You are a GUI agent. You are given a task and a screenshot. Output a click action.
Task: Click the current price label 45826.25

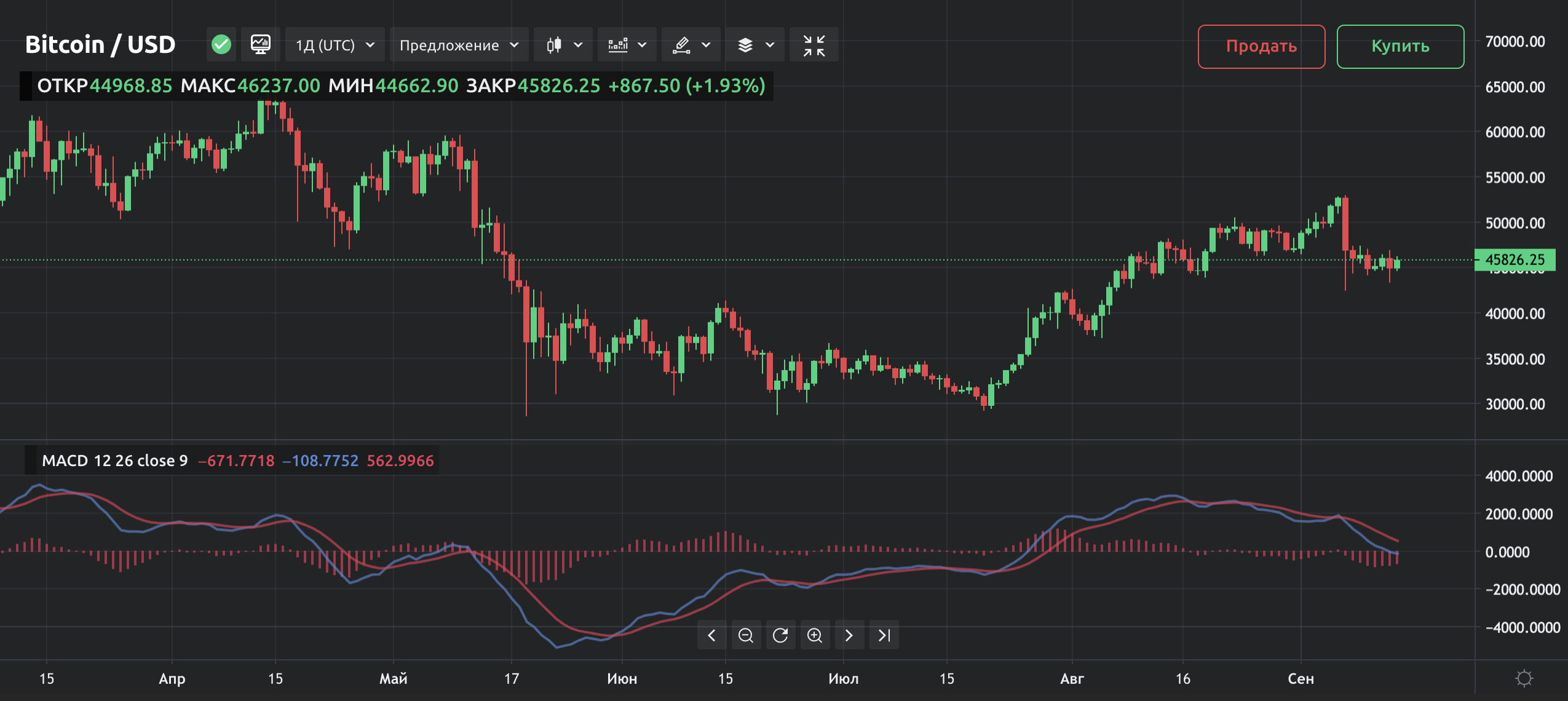(x=1515, y=259)
